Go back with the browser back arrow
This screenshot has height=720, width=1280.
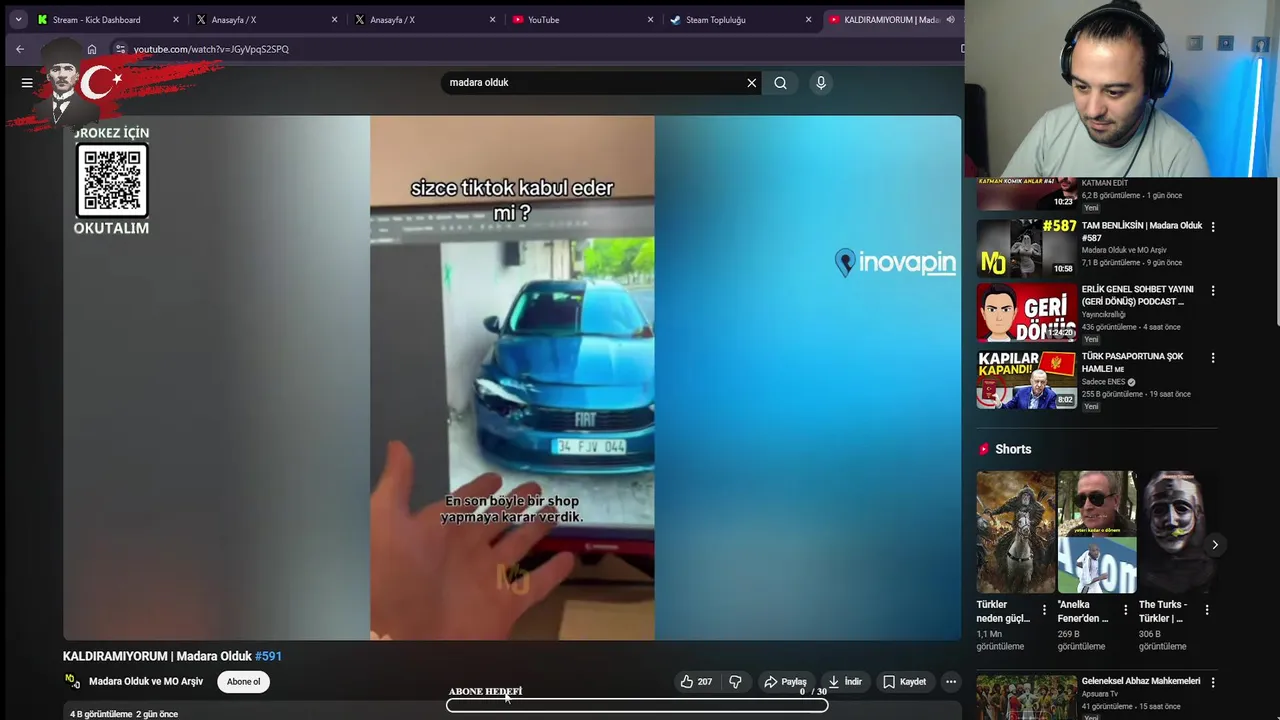(x=20, y=49)
